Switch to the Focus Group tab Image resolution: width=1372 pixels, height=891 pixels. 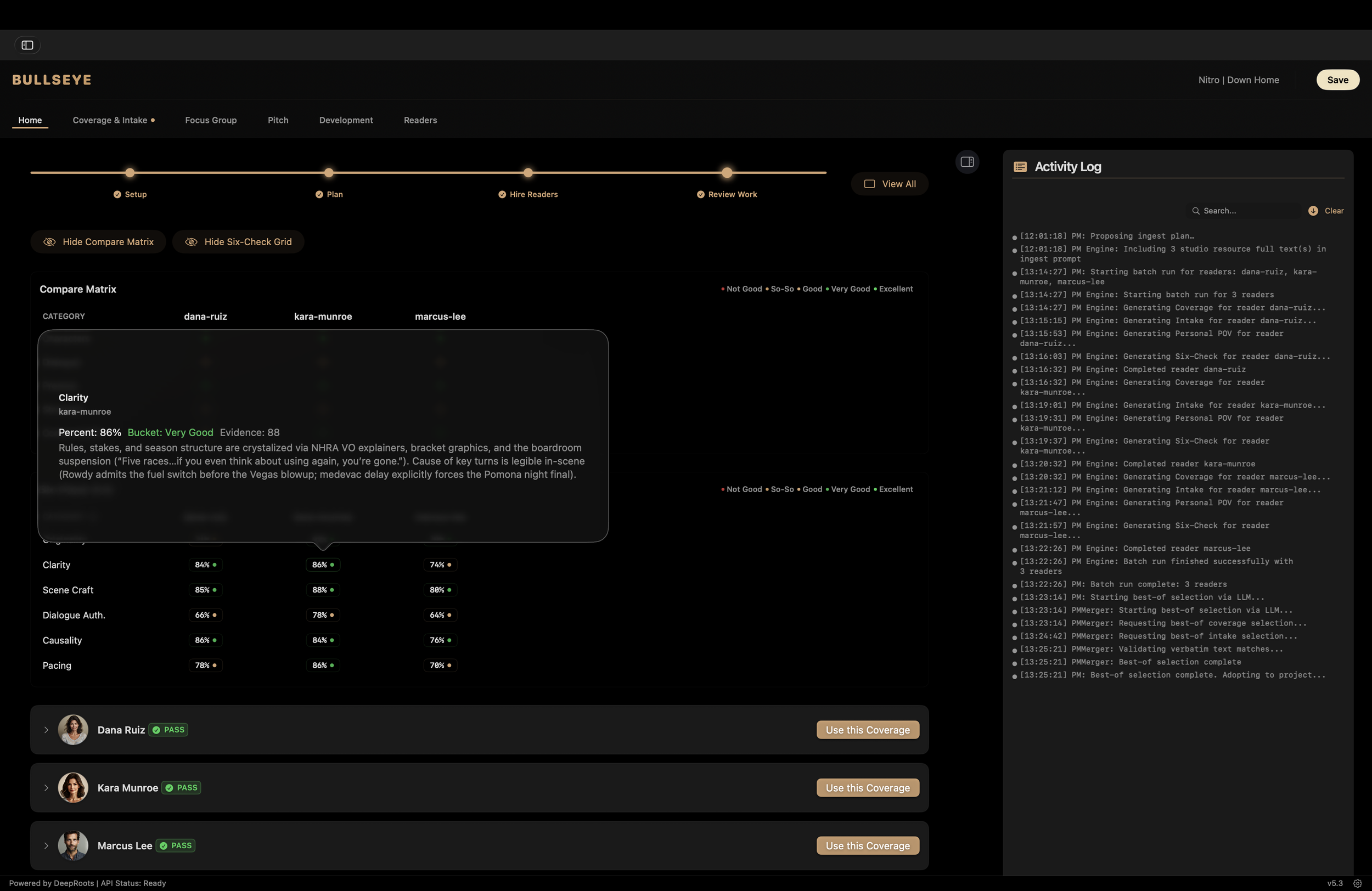[x=210, y=120]
